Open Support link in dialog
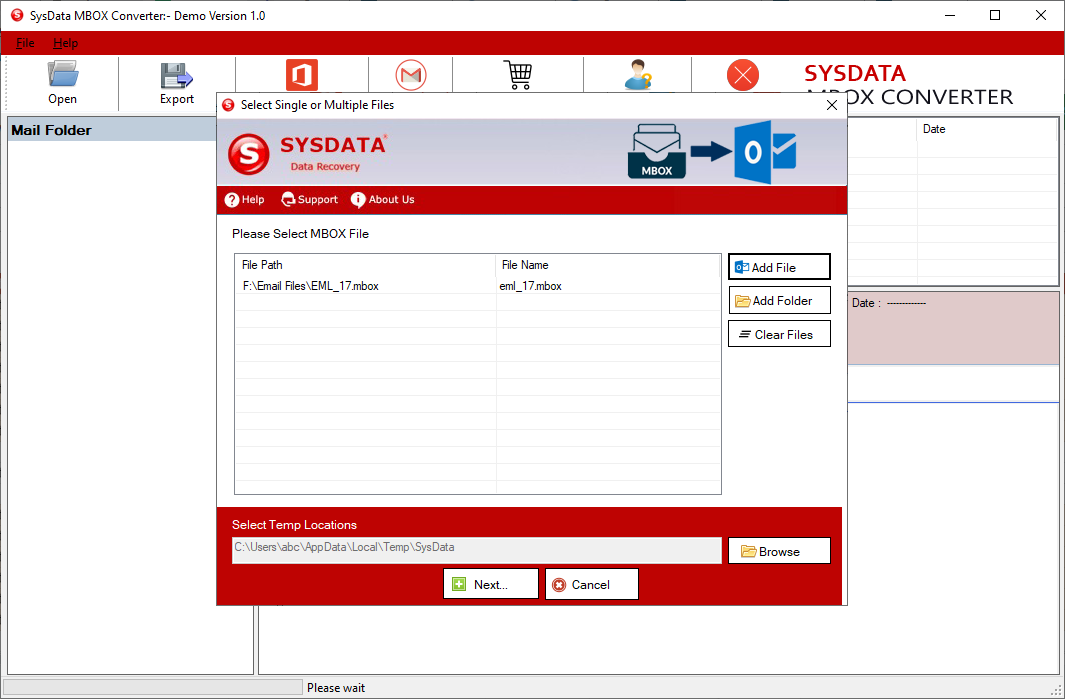 tap(309, 200)
